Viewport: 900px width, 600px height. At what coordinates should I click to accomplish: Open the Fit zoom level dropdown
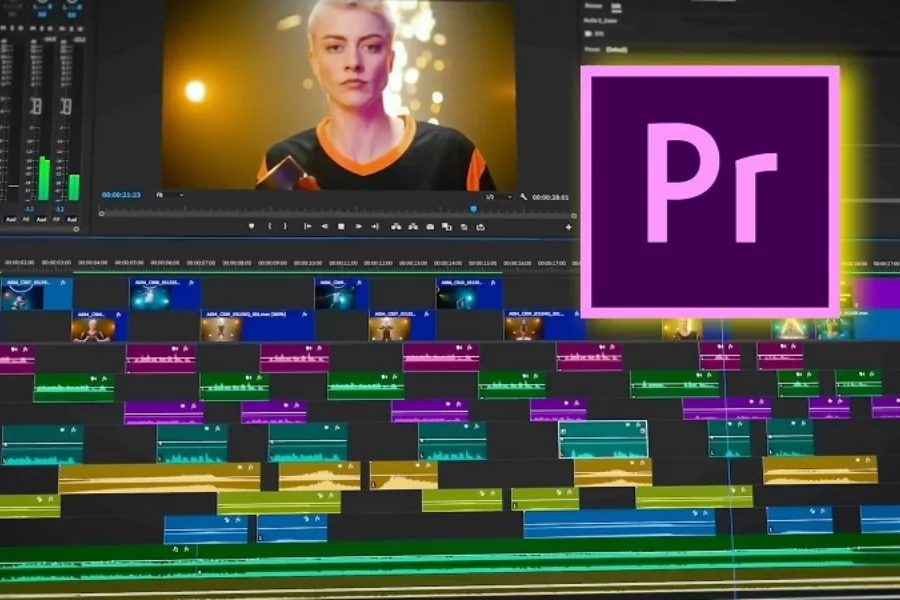pos(170,195)
